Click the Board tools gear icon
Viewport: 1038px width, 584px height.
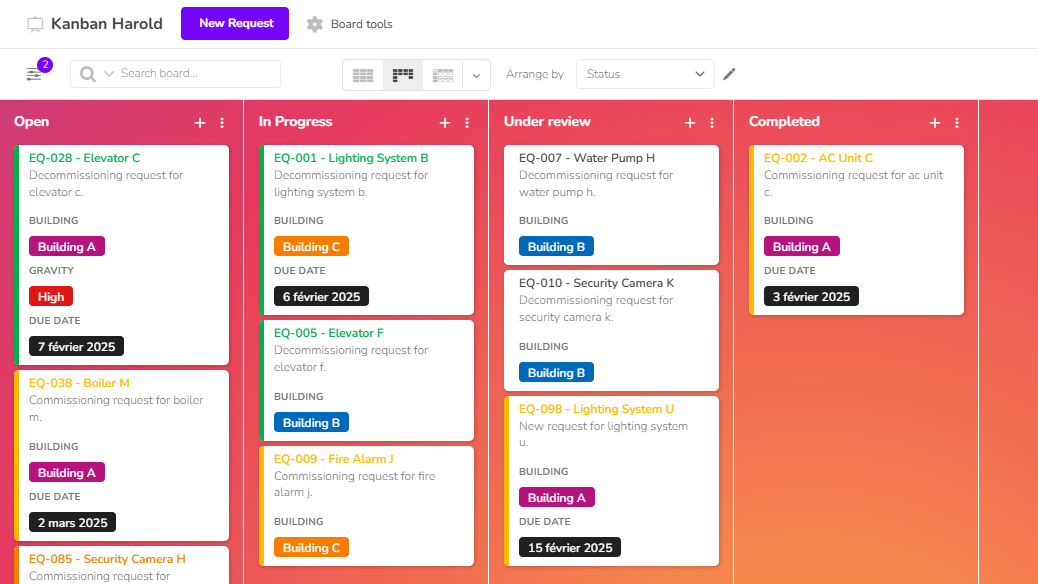coord(315,24)
